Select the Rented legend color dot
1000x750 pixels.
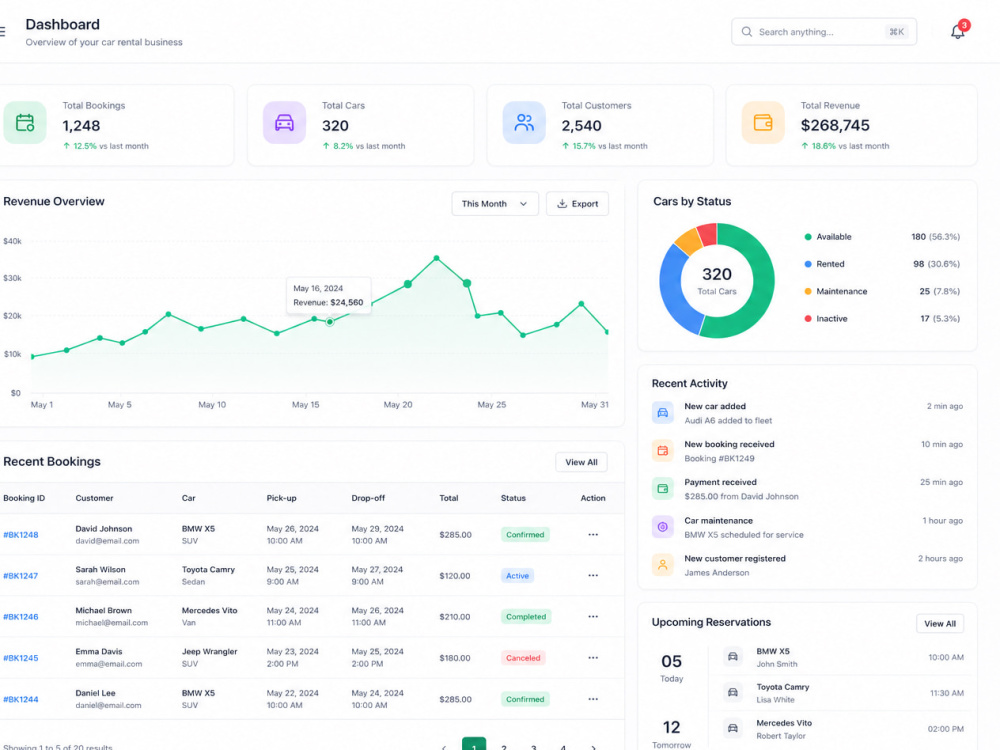click(808, 264)
